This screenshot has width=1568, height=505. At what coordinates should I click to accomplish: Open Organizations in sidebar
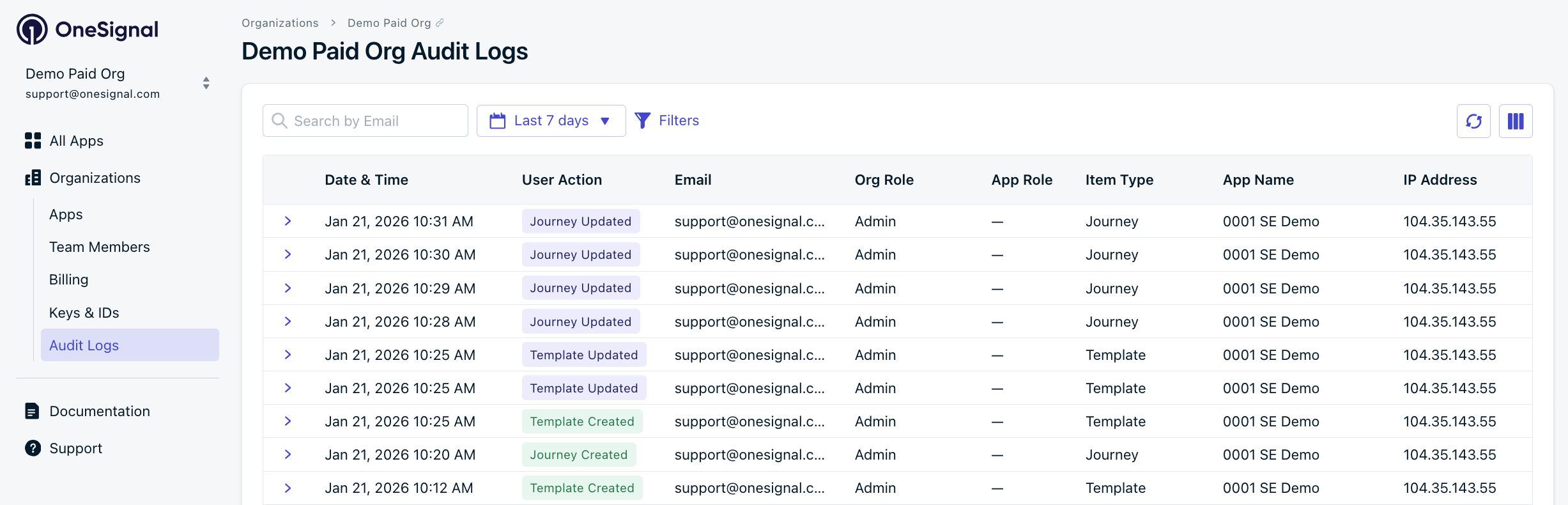[95, 178]
